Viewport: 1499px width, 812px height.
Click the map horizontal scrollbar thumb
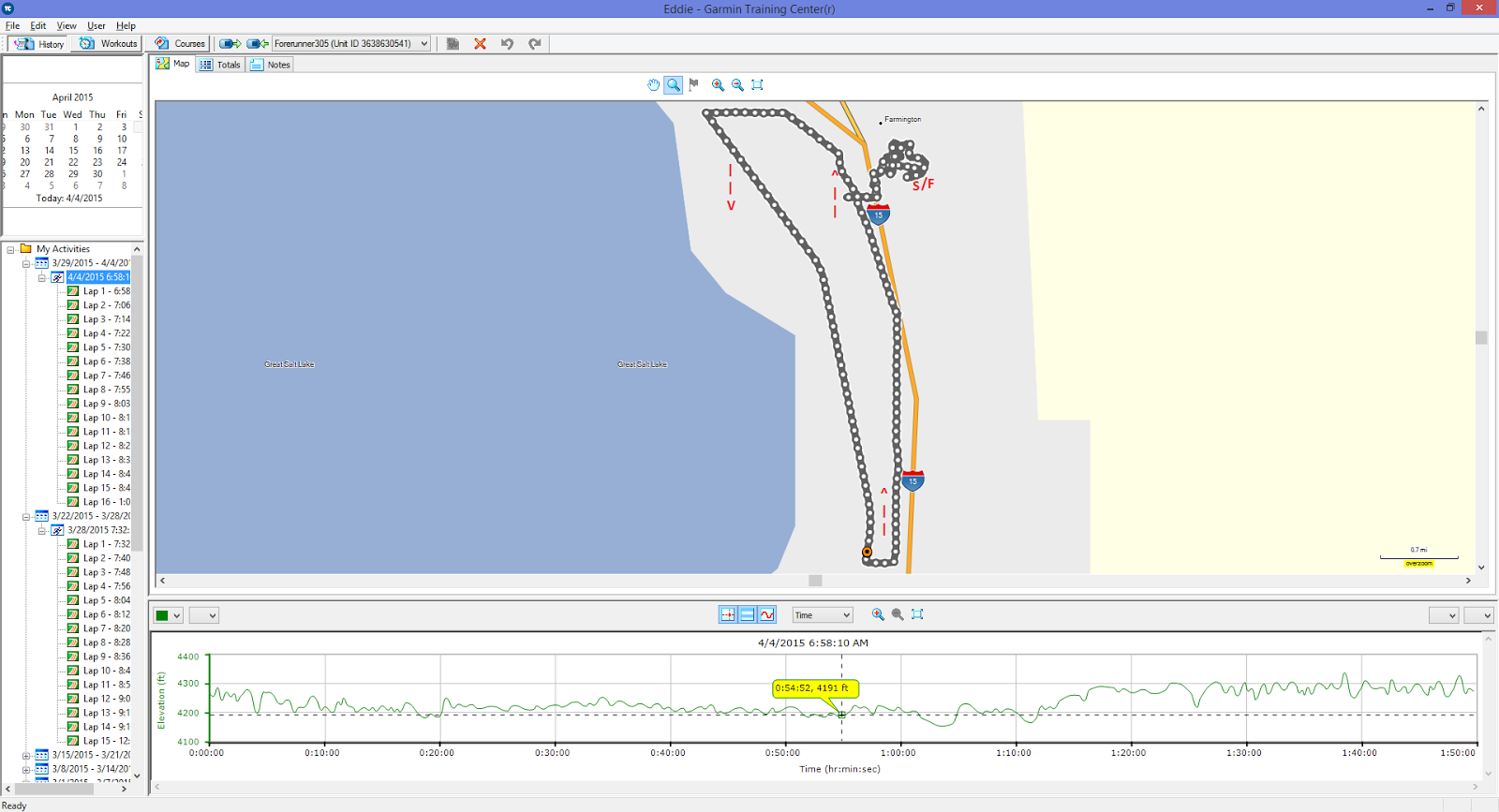point(815,581)
